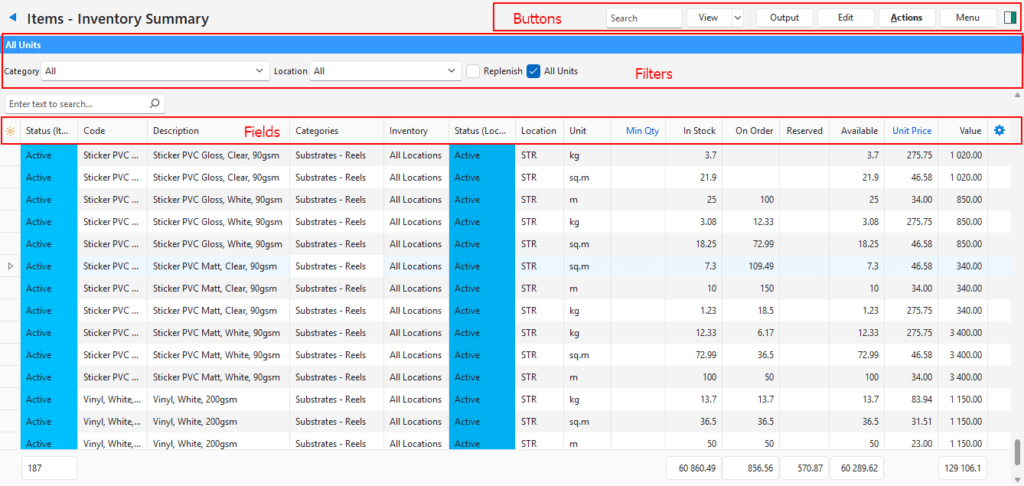The image size is (1024, 486).
Task: Open the Location filter dropdown
Action: click(x=451, y=71)
